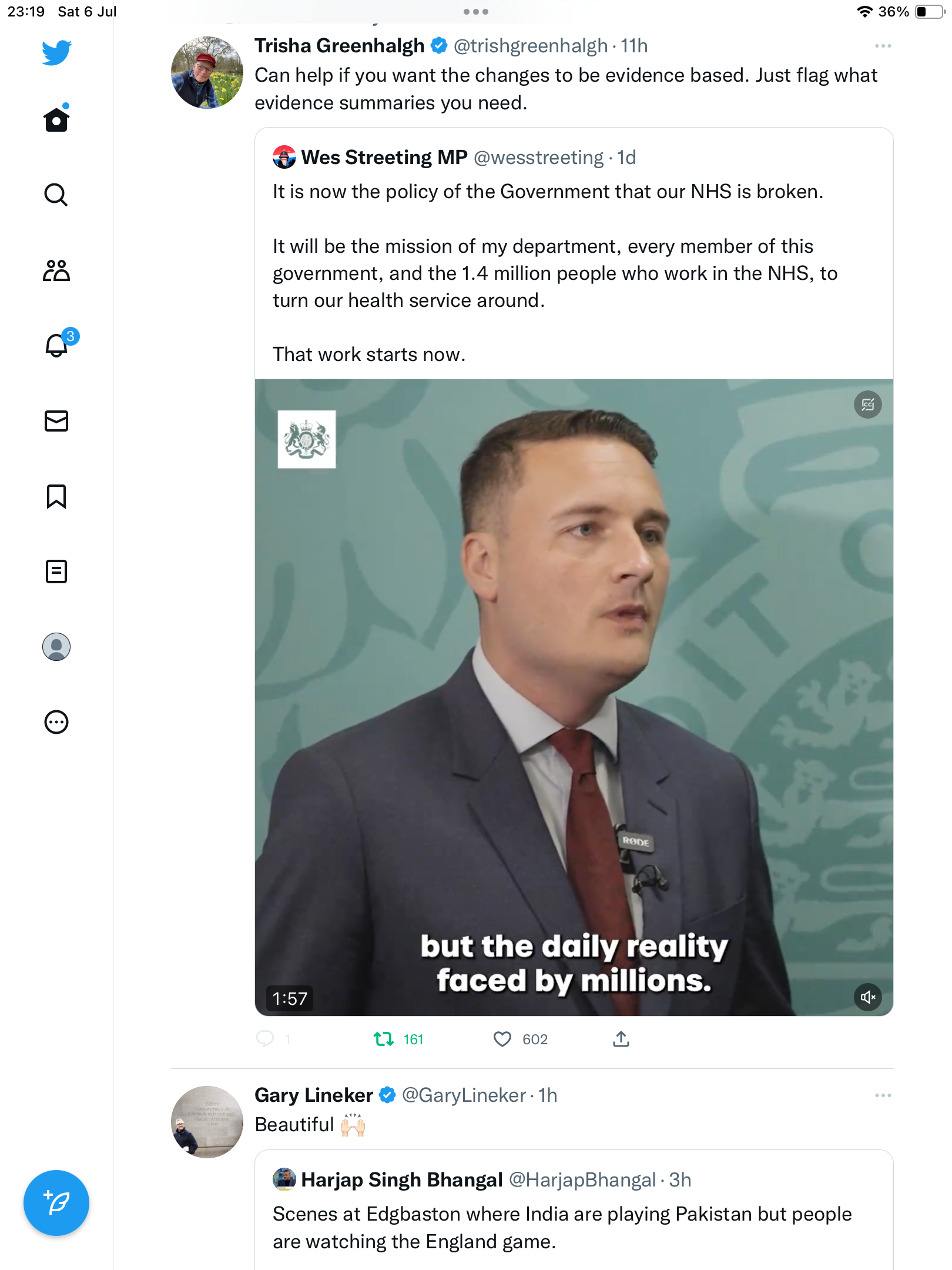Open the @wesstreeting quoted tweet handle
Viewport: 952px width, 1270px height.
(538, 158)
